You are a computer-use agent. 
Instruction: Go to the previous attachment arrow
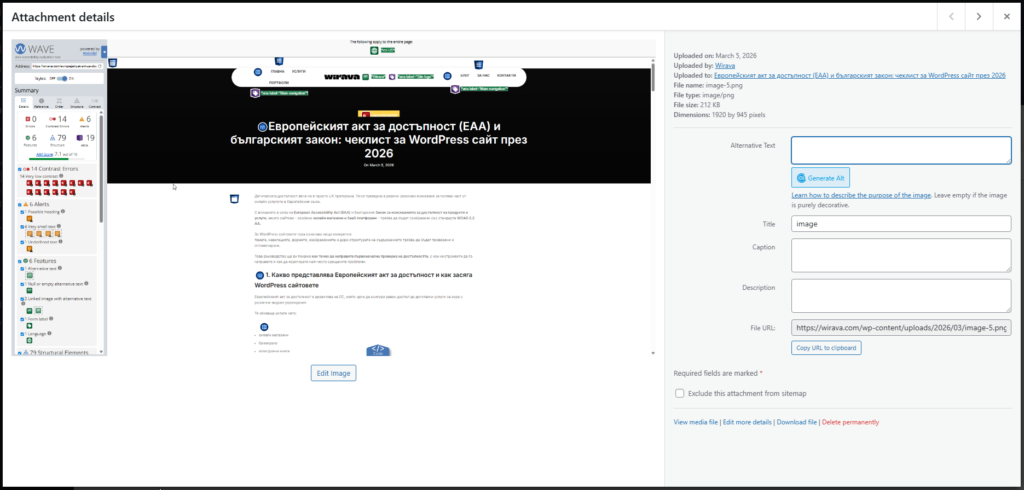click(951, 17)
